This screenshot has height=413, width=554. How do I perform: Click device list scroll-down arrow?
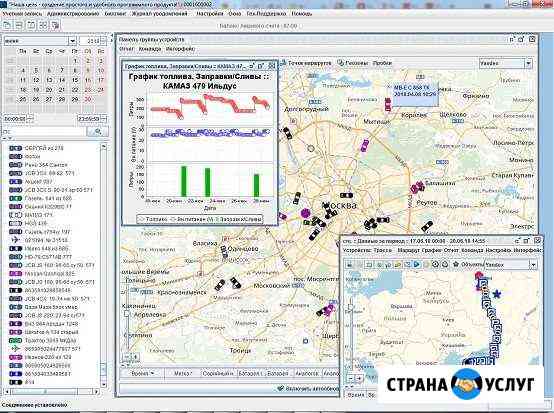click(104, 384)
